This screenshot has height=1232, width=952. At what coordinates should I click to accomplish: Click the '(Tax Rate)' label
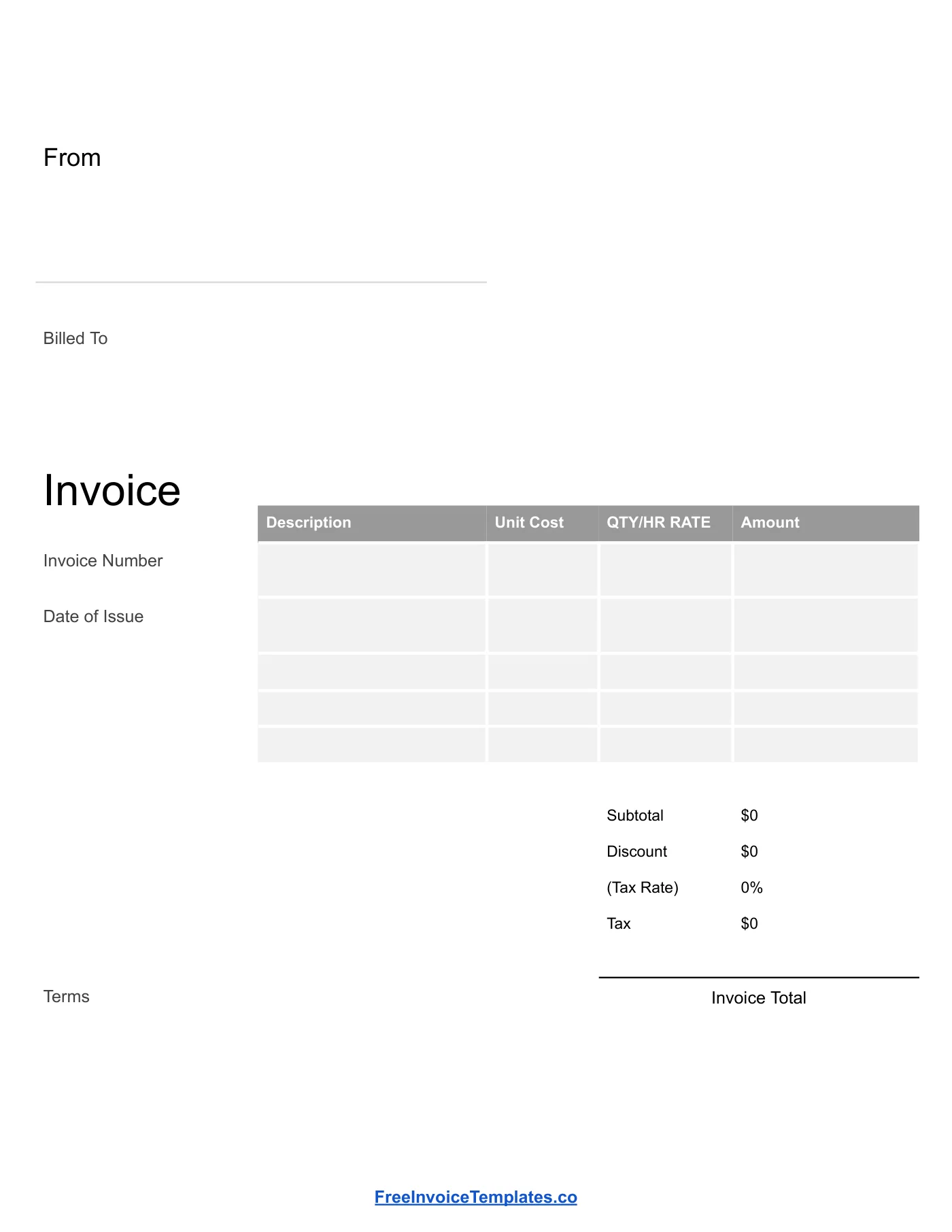[x=643, y=888]
